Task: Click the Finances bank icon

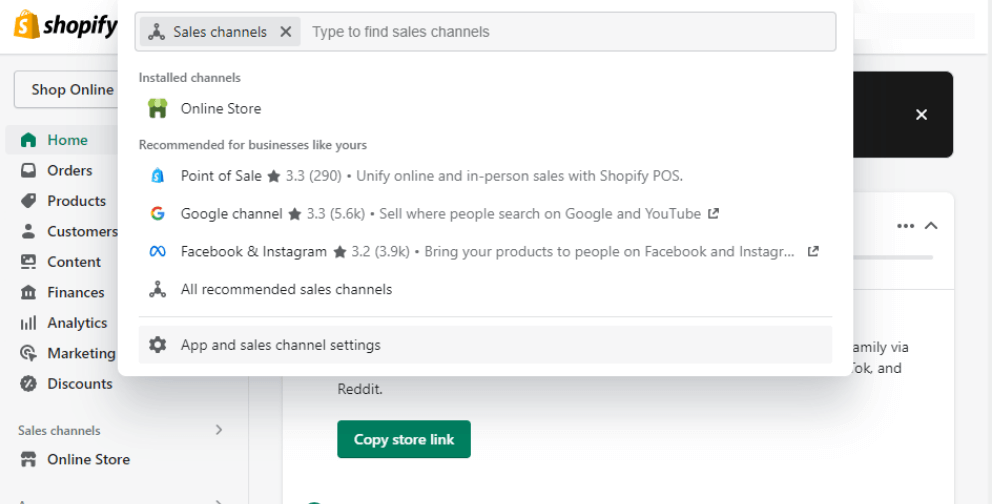Action: (28, 292)
